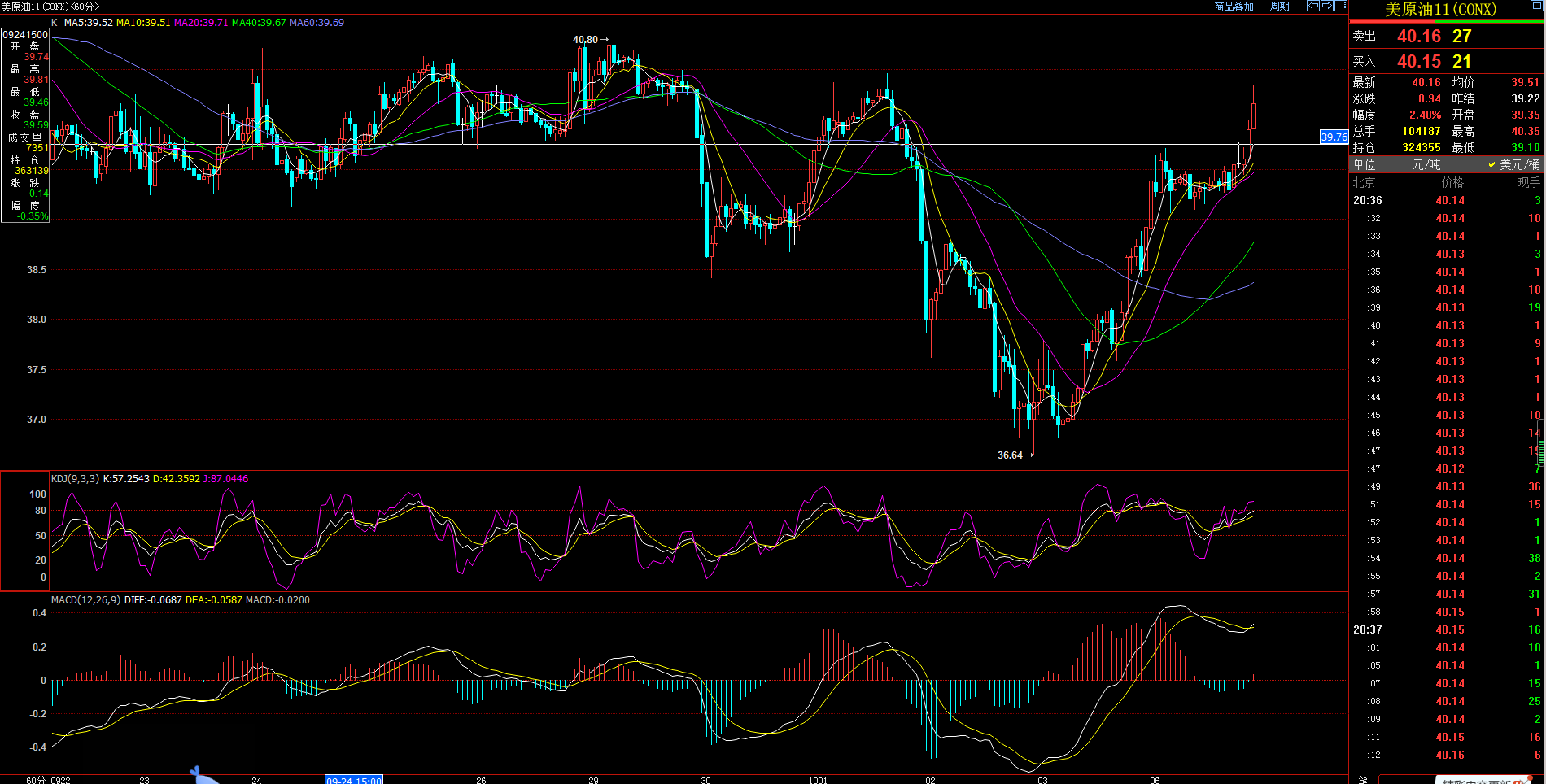Click the 商品叠加 link
Viewport: 1546px width, 784px height.
click(x=1234, y=7)
